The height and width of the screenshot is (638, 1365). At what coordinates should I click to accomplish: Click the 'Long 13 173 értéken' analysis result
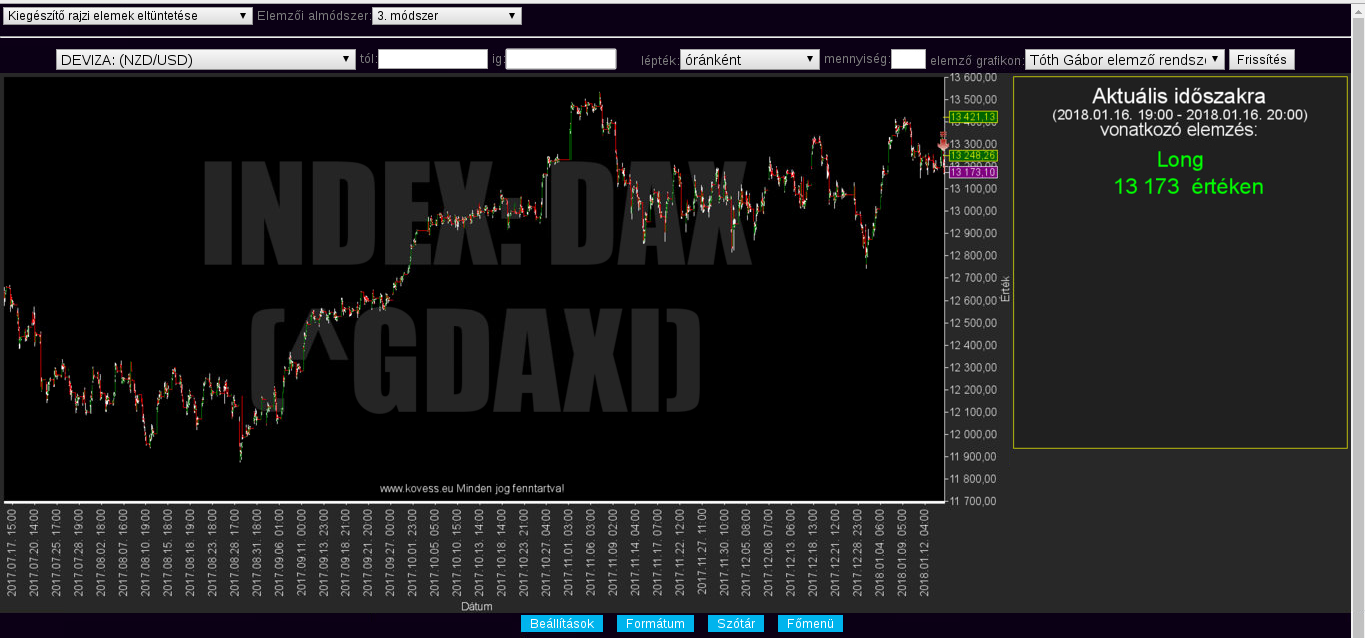pyautogui.click(x=1180, y=173)
